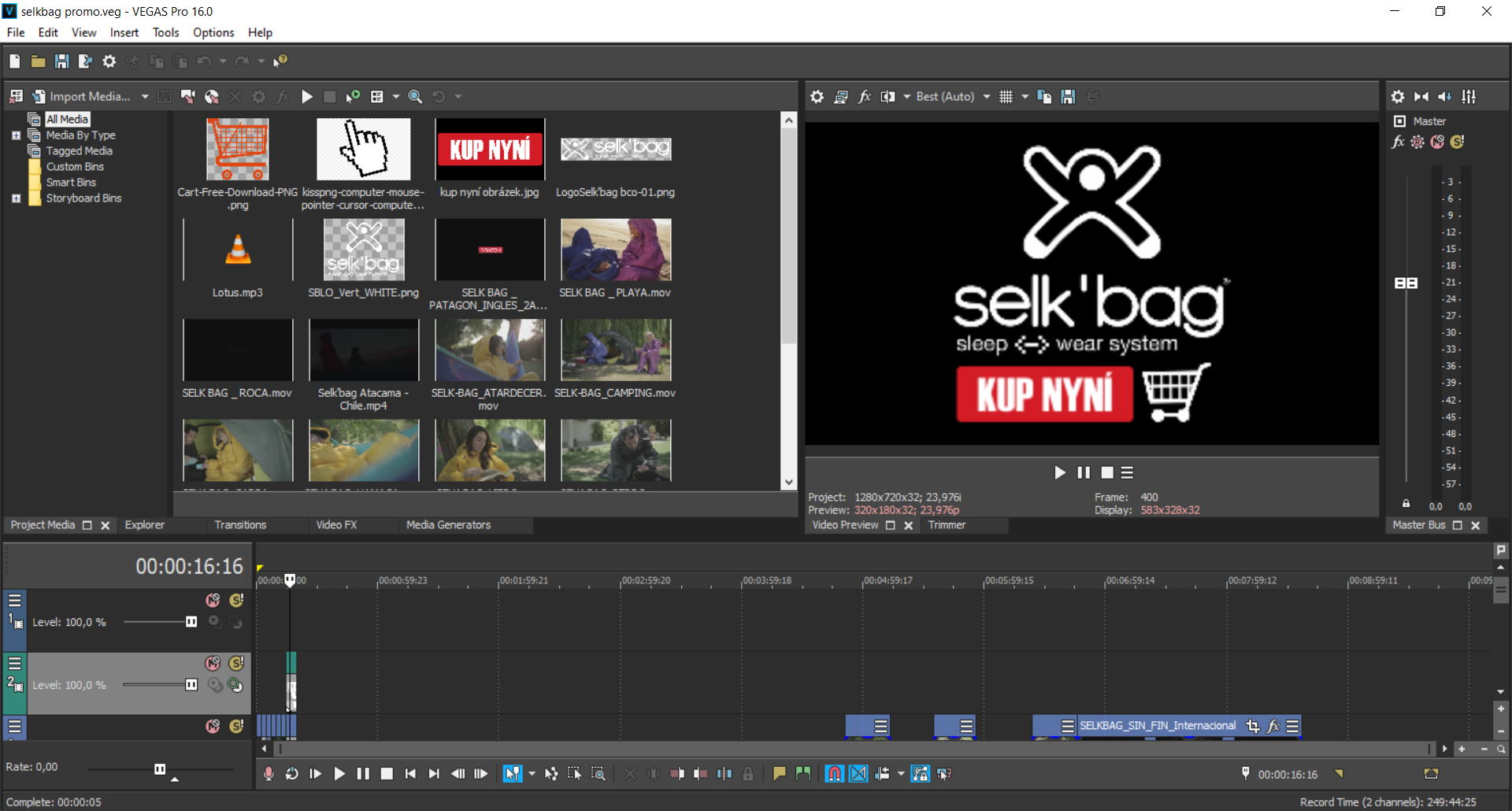The image size is (1512, 811).
Task: Save preview snapshot to file
Action: pos(1068,97)
